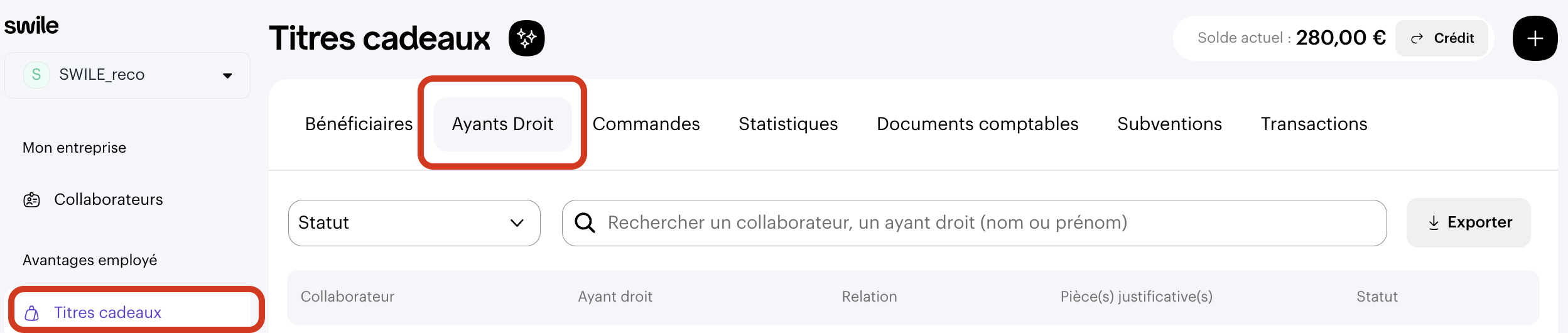Viewport: 1568px width, 333px height.
Task: Open the Subventions tab
Action: 1169,124
